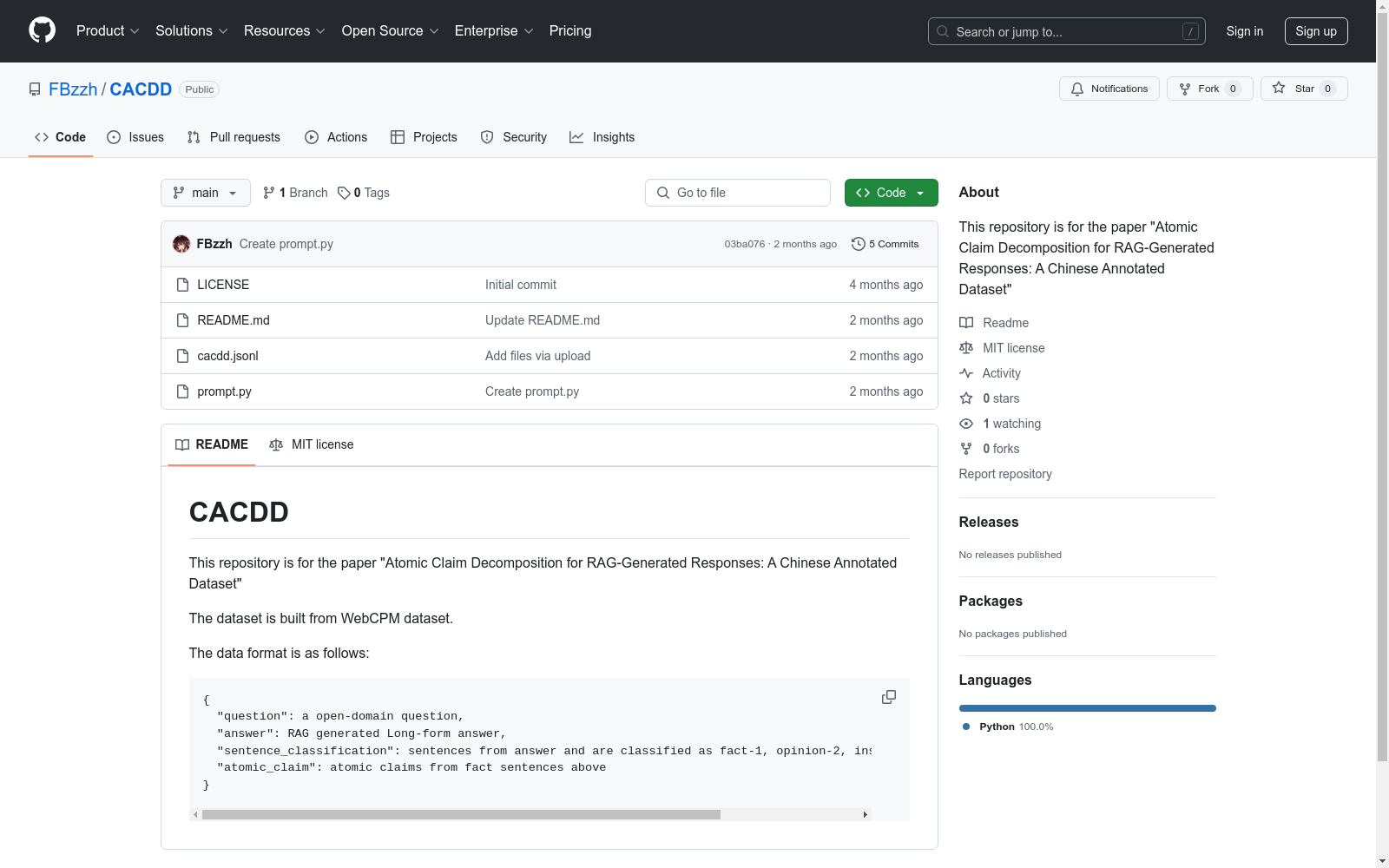The image size is (1389, 868).
Task: Click the book icon beside Readme
Action: [x=966, y=323]
